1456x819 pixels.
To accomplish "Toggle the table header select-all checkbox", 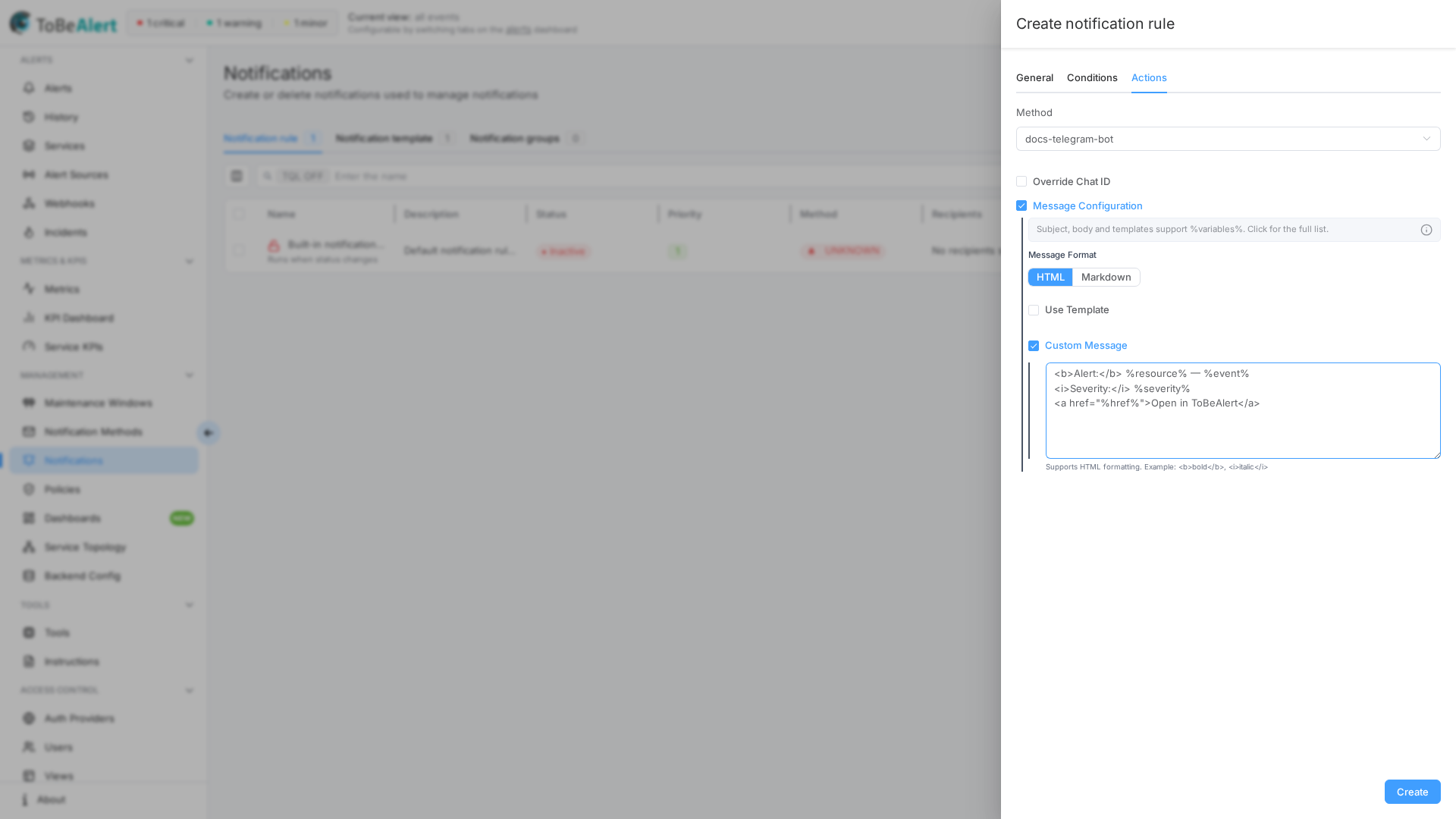I will tap(239, 214).
